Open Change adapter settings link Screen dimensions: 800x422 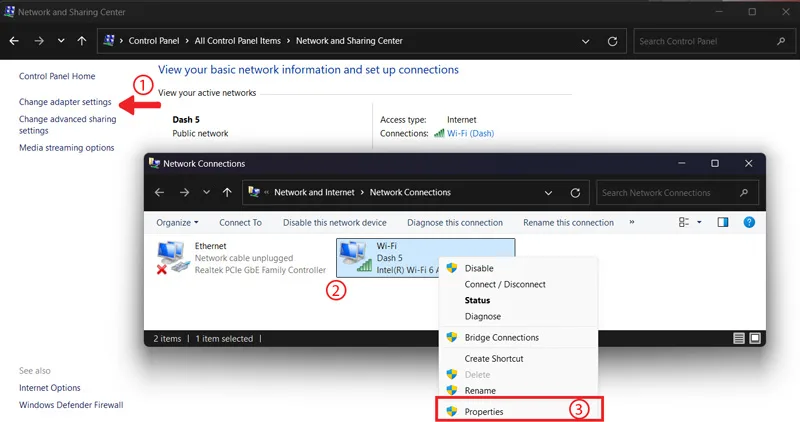pos(65,102)
